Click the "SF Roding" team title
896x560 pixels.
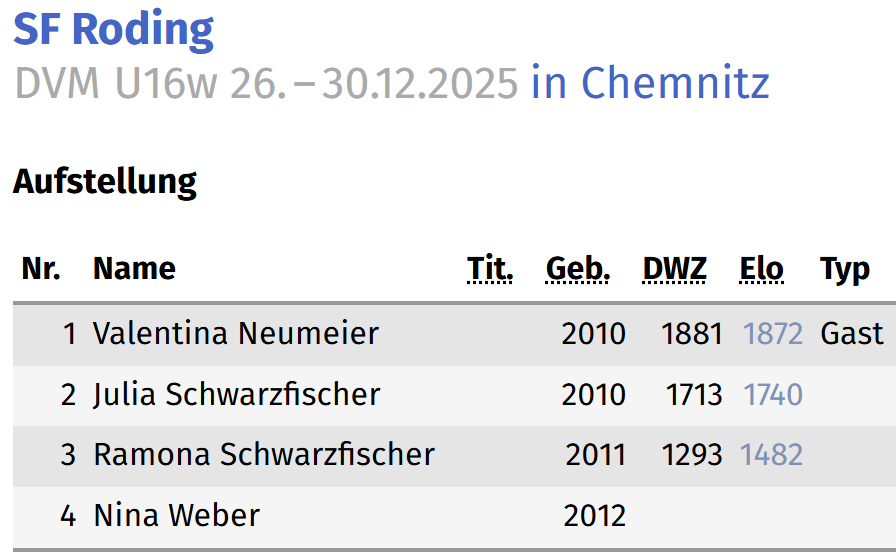113,30
